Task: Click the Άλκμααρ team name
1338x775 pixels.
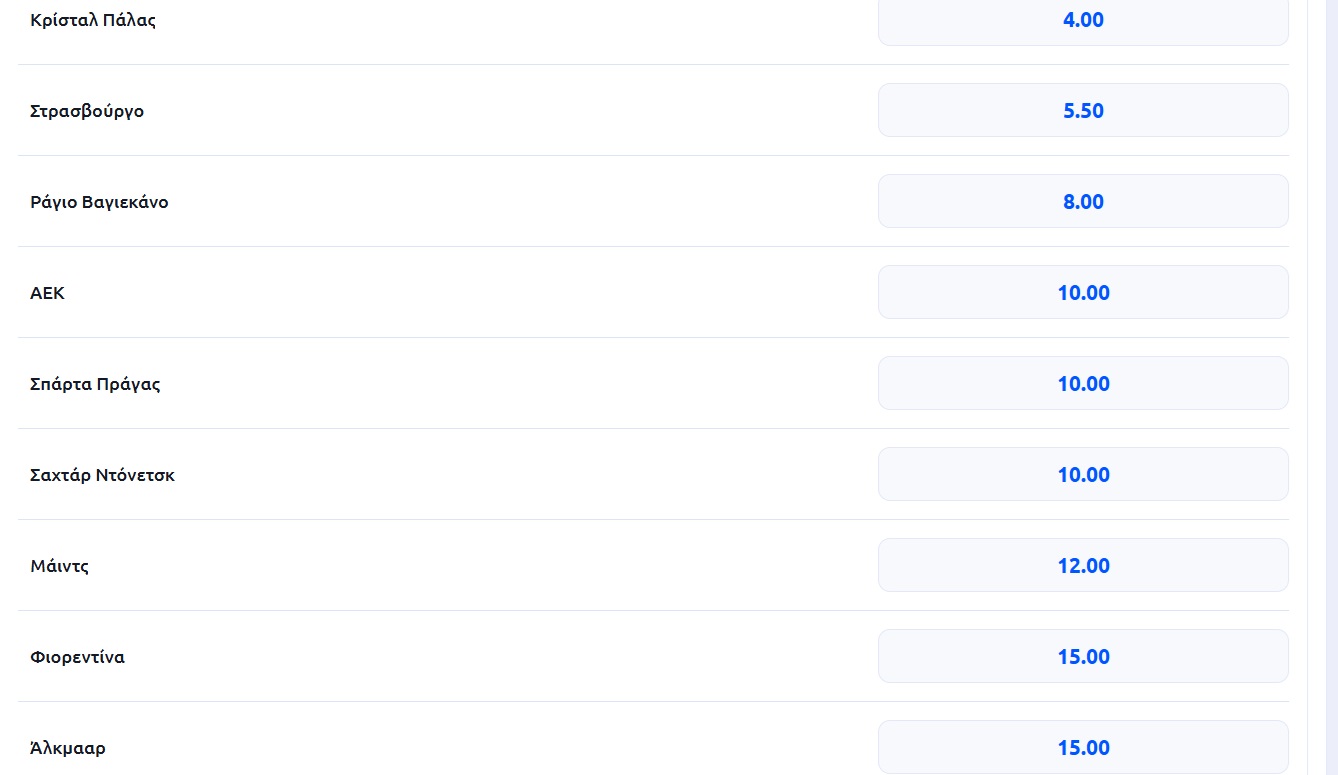Action: [x=68, y=748]
